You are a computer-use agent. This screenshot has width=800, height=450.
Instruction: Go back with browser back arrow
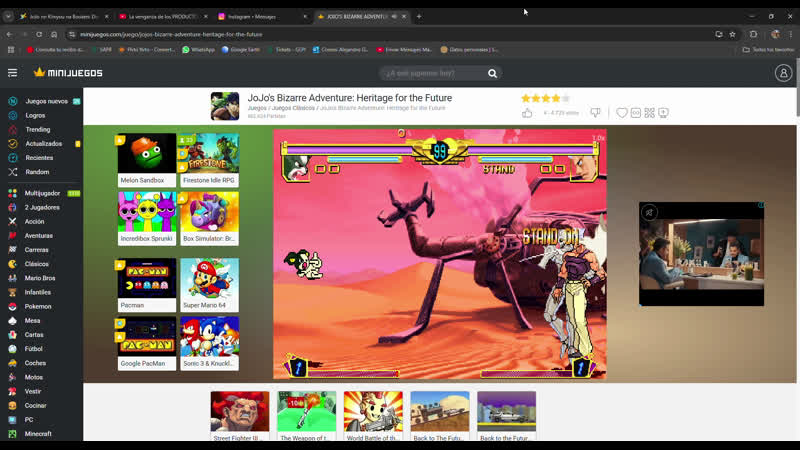pos(9,34)
